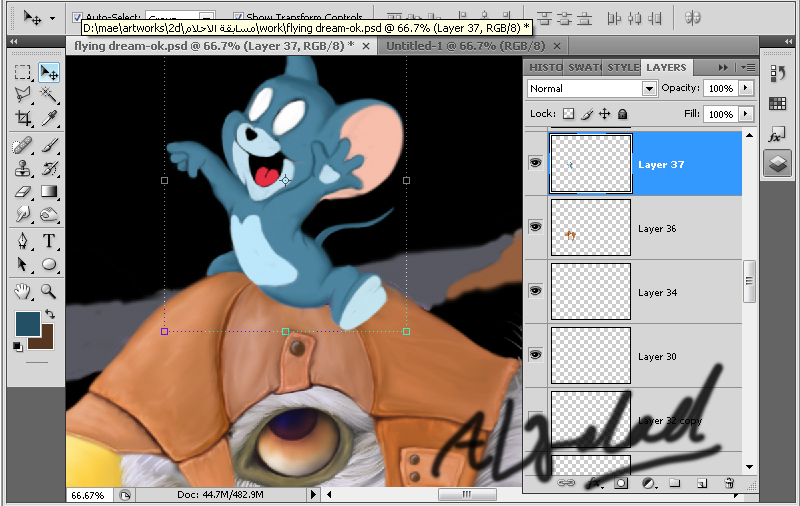800x506 pixels.
Task: Open the Layers icon in right dock
Action: (x=777, y=164)
